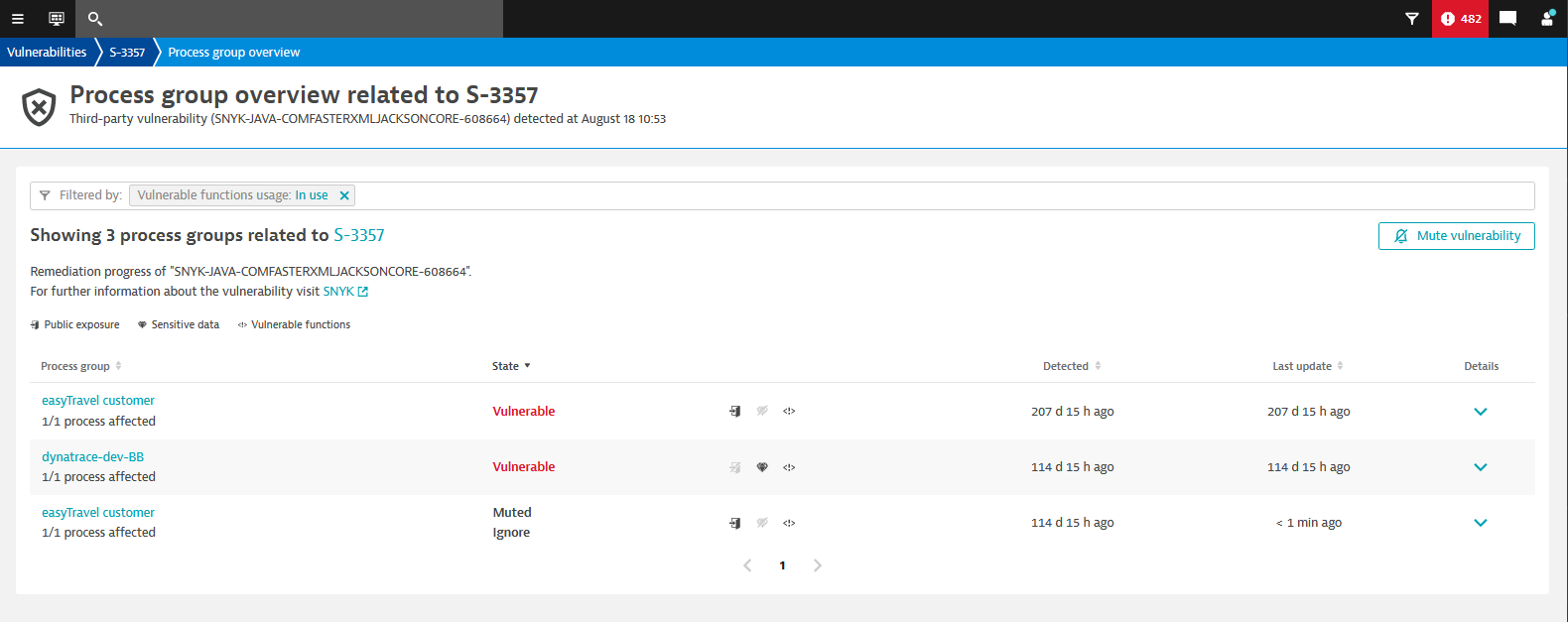Click the Details column header
This screenshot has width=1568, height=622.
1482,366
